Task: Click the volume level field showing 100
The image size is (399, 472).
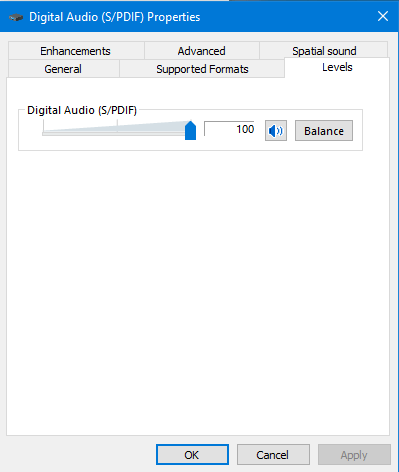Action: (229, 129)
